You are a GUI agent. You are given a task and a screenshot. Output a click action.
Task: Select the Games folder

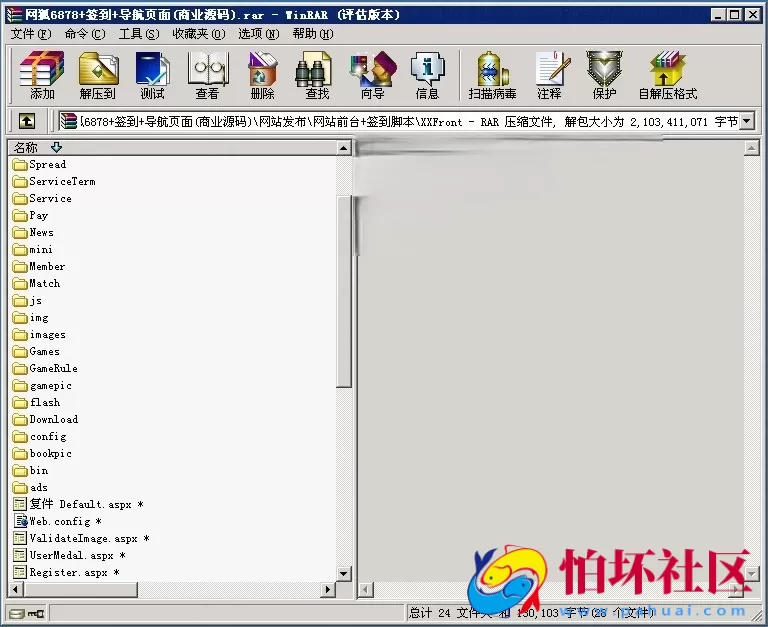pos(36,352)
